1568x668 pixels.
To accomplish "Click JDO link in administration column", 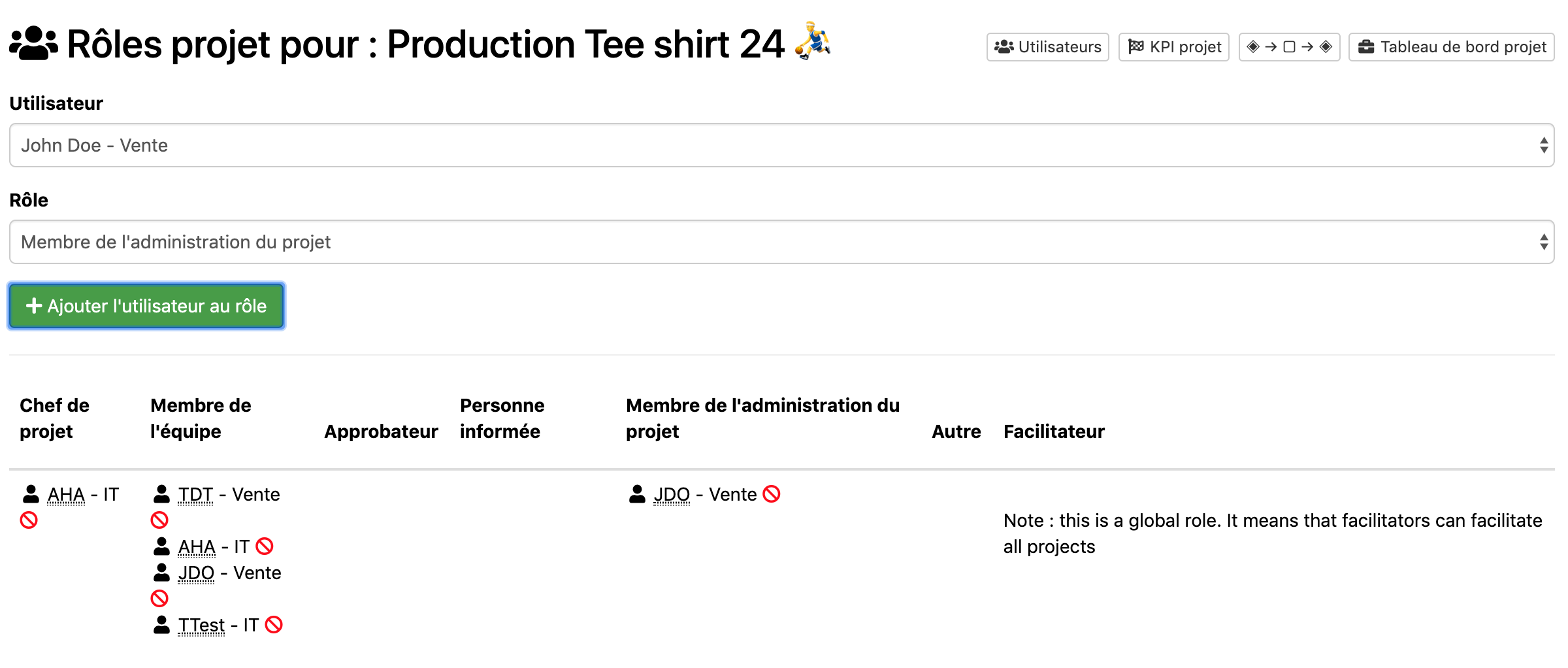I will (672, 495).
